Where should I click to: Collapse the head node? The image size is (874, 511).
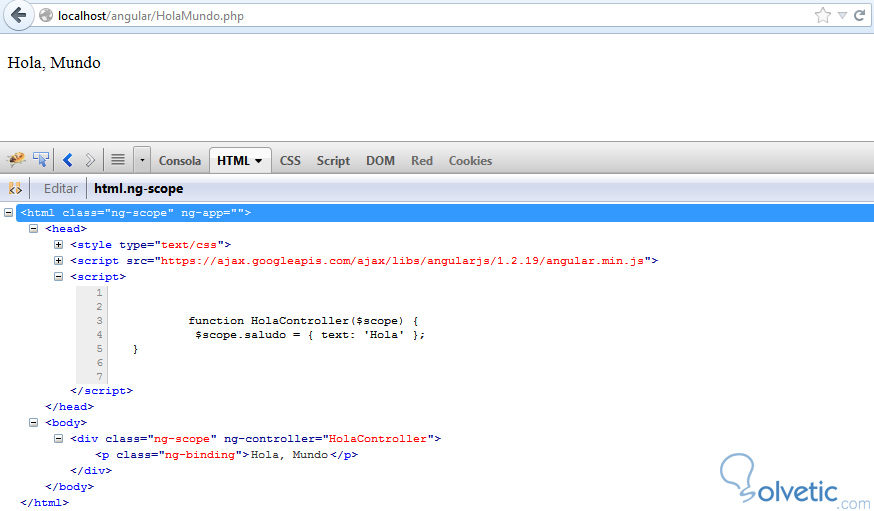point(33,228)
